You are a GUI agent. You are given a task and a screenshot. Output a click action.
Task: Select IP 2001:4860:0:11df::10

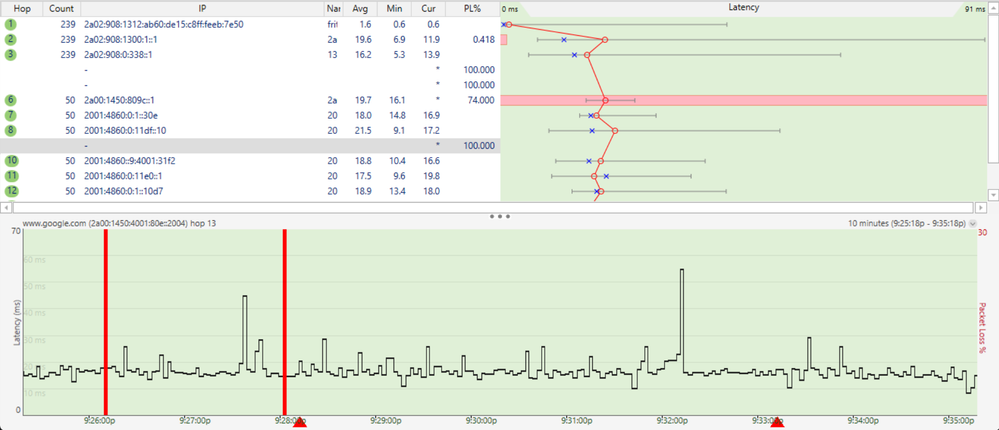(x=126, y=131)
